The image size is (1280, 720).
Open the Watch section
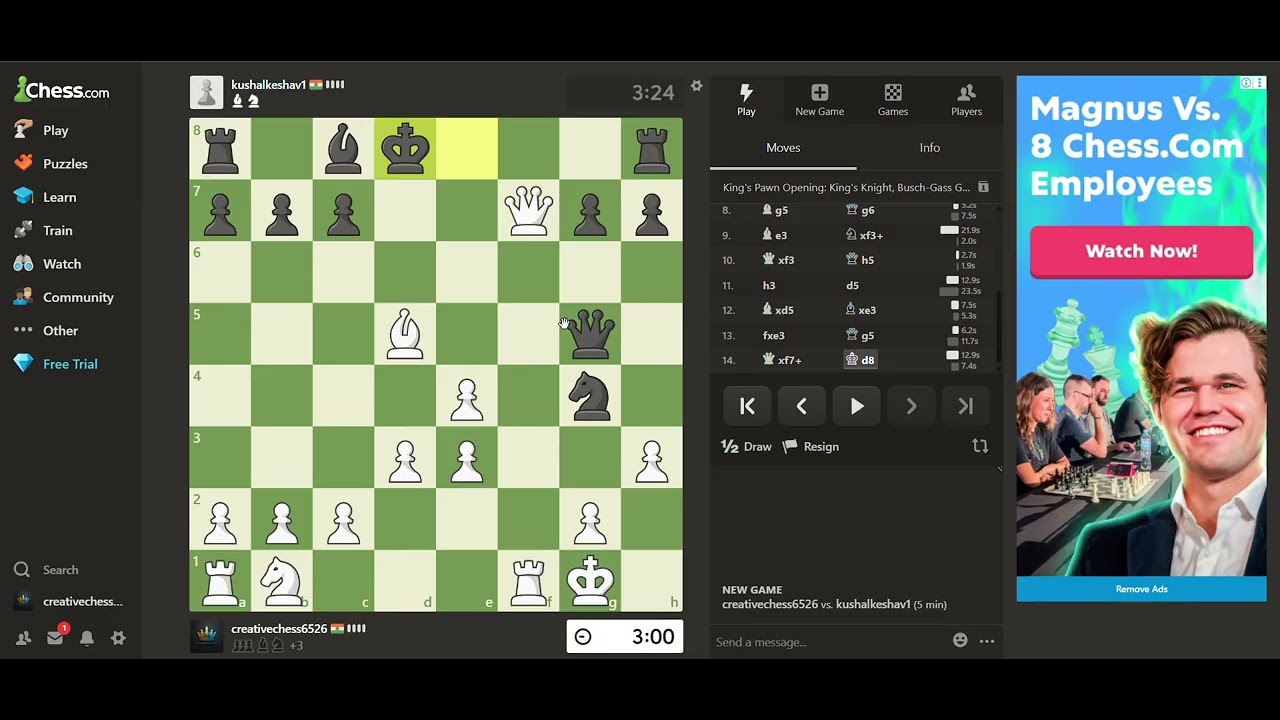[47, 264]
